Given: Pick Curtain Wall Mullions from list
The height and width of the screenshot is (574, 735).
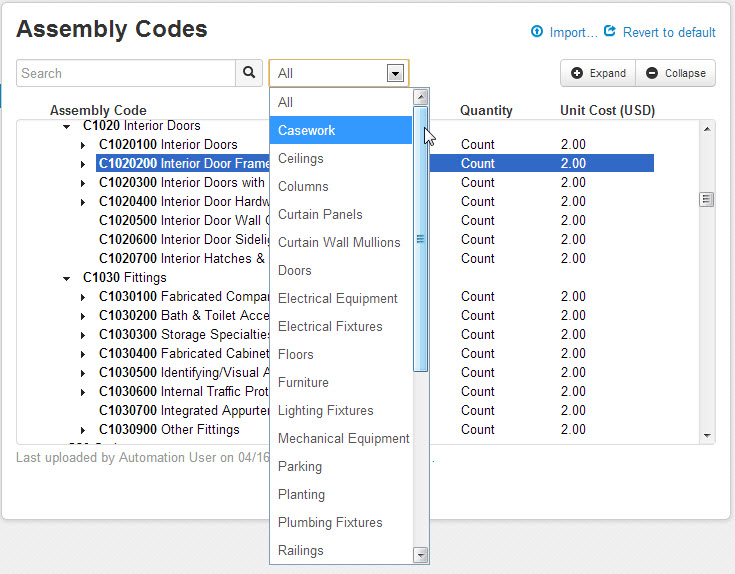Looking at the screenshot, I should (x=339, y=242).
